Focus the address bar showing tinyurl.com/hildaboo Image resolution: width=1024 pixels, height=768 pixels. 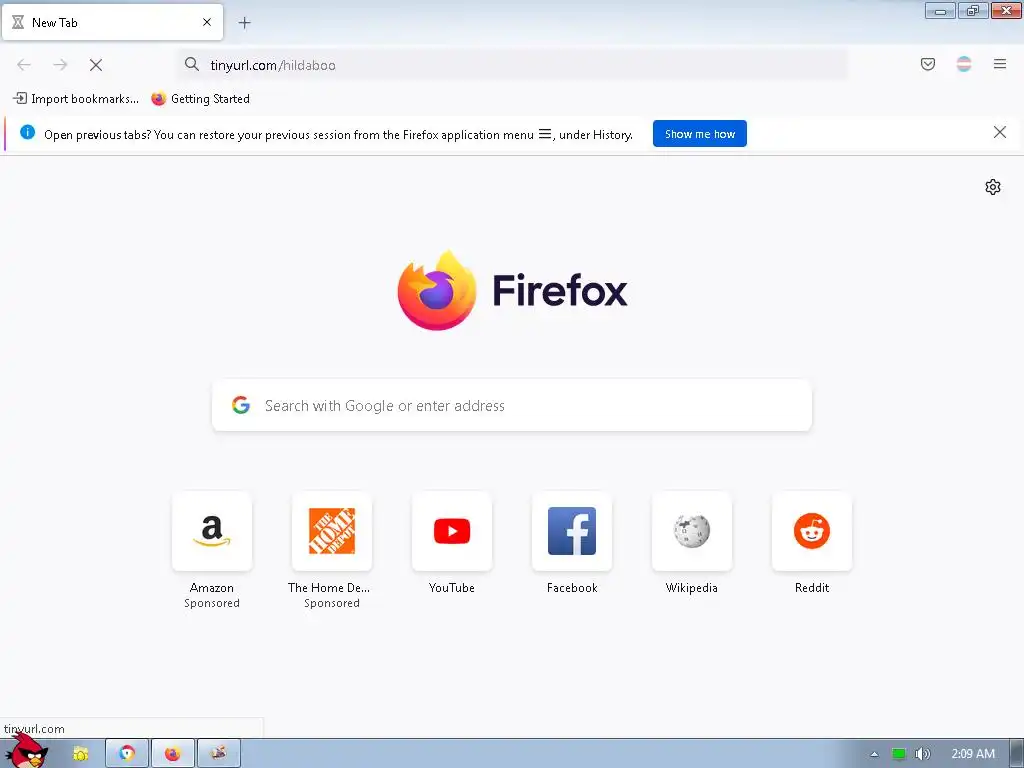point(513,65)
